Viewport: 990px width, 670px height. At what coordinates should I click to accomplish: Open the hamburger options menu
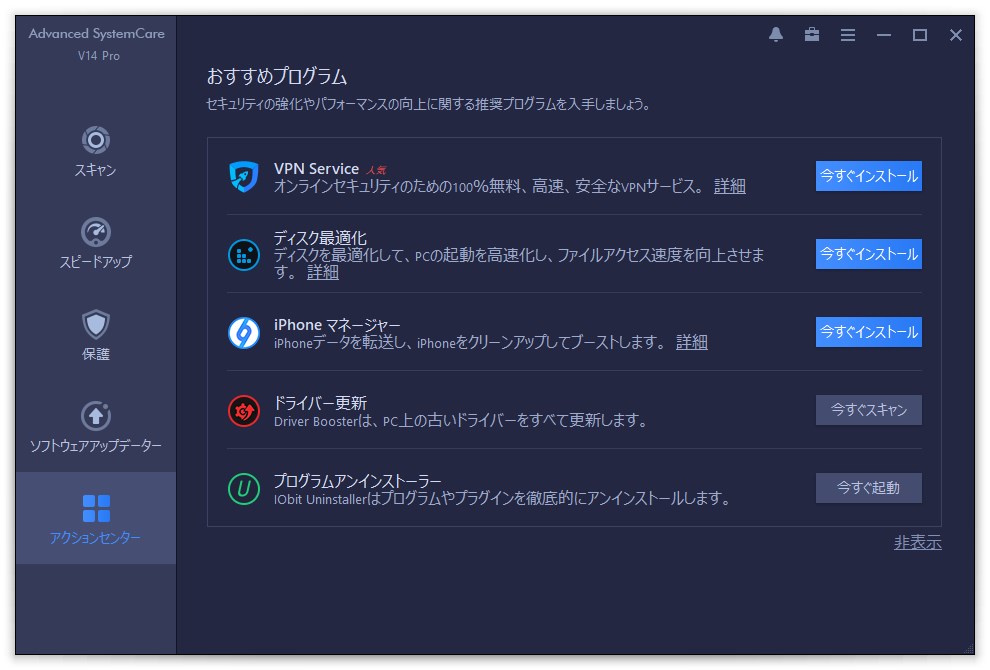[x=848, y=35]
